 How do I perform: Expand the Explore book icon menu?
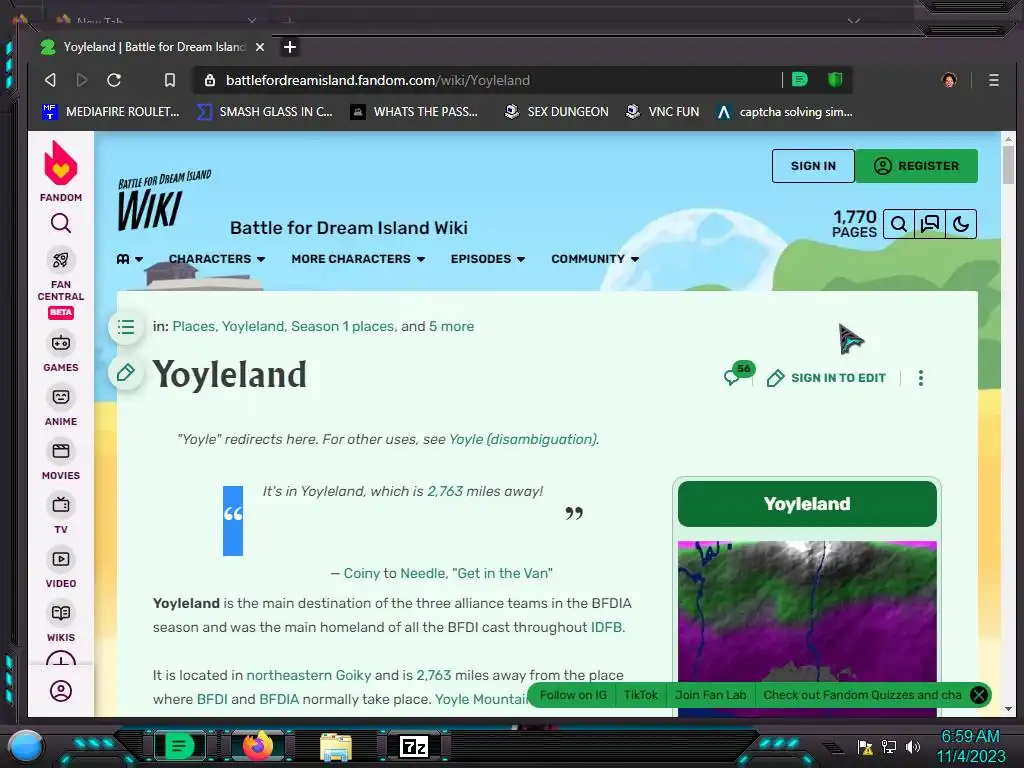129,259
